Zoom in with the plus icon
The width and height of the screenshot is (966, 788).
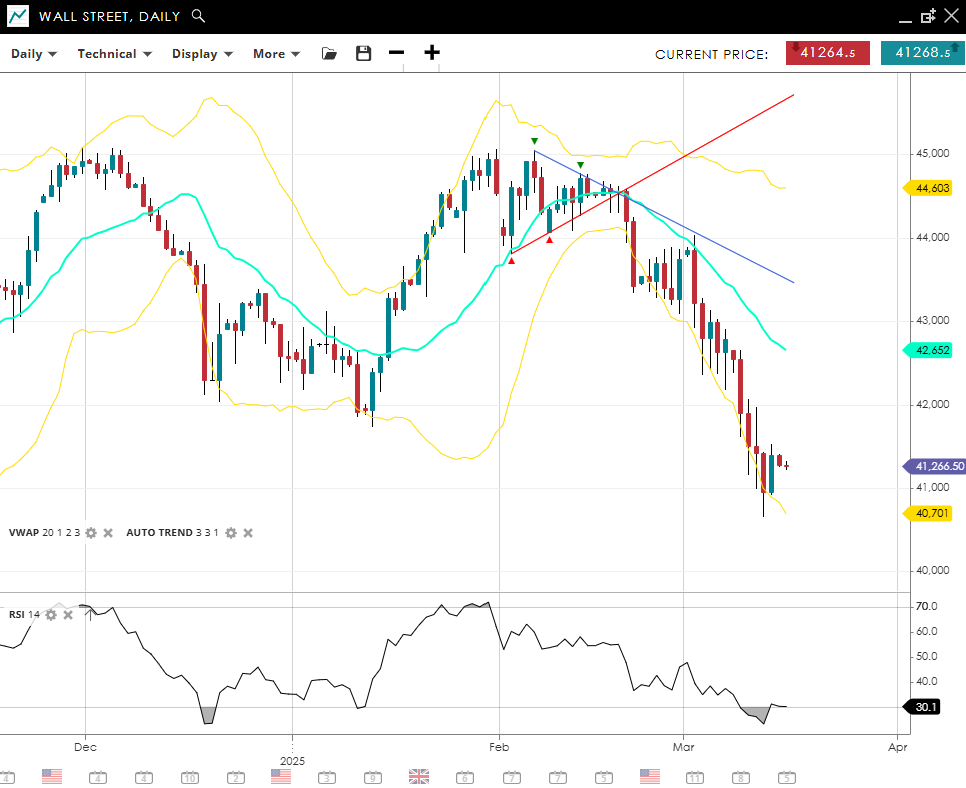coord(432,54)
